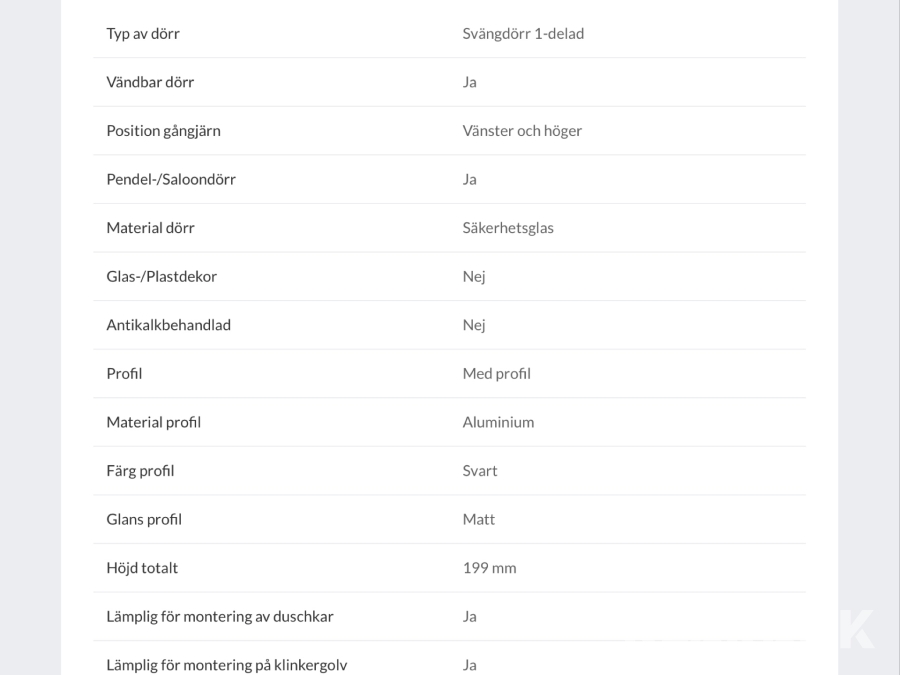Click the "Material dörr" label
Screen dimensions: 900x675
point(150,228)
